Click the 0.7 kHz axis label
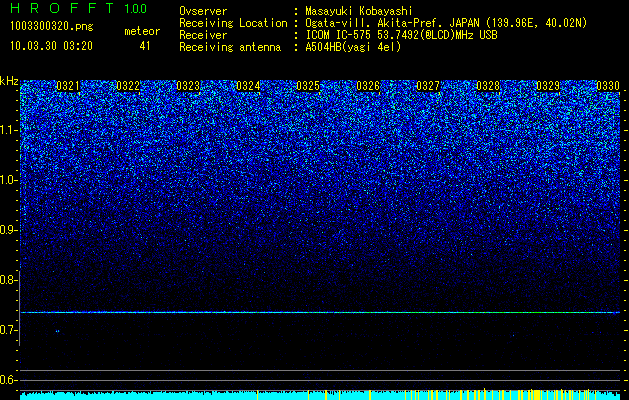The width and height of the screenshot is (629, 400). 9,330
